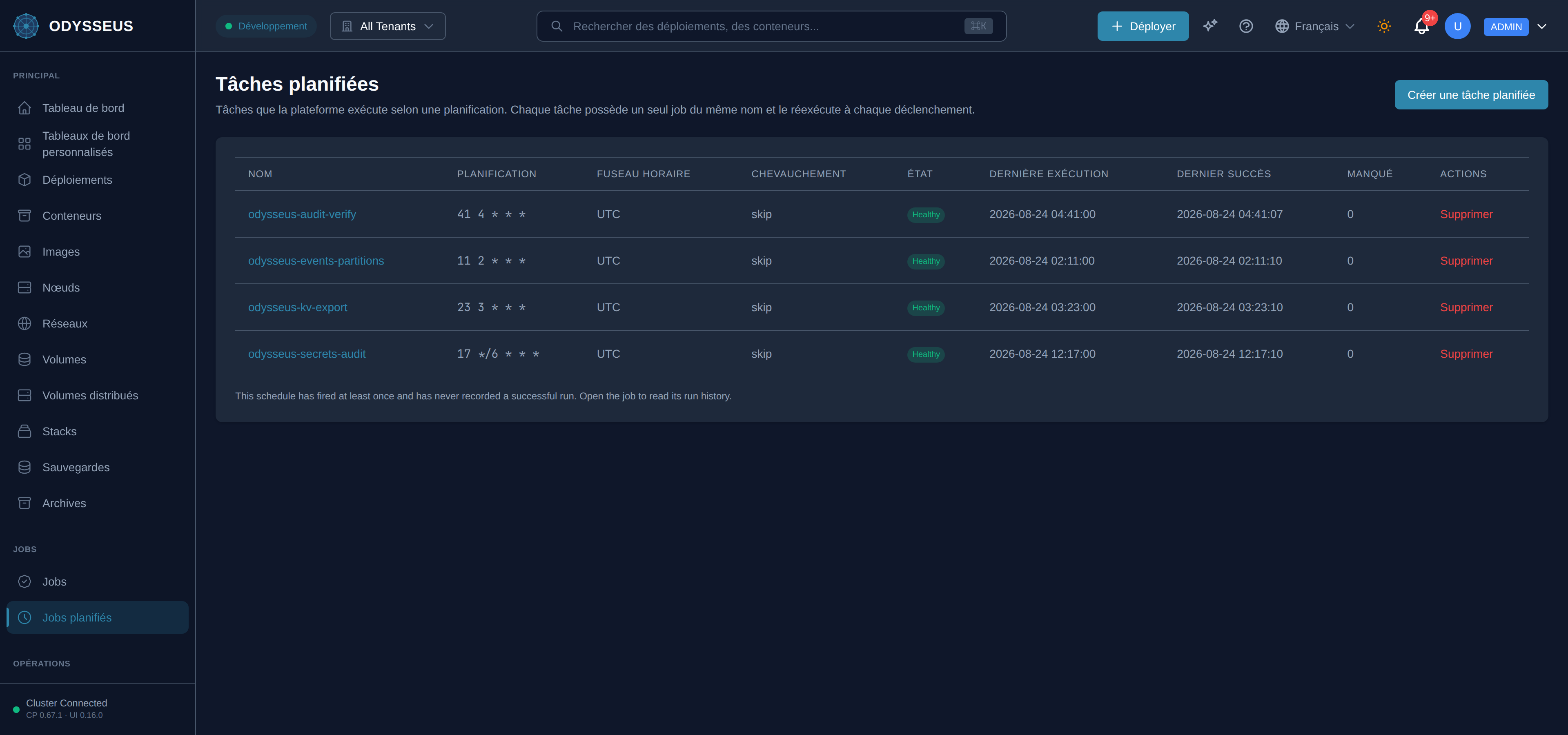Image resolution: width=1568 pixels, height=735 pixels.
Task: Go to Déploiements in the sidebar
Action: [x=98, y=180]
